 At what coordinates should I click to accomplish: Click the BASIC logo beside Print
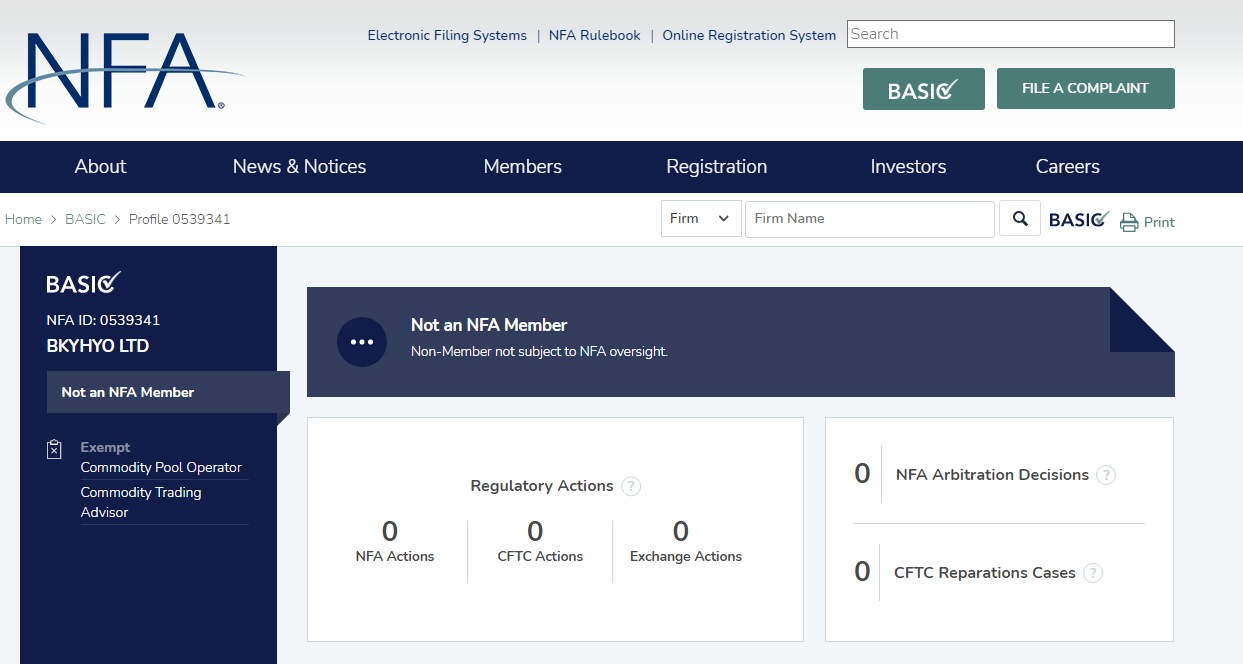coord(1079,219)
